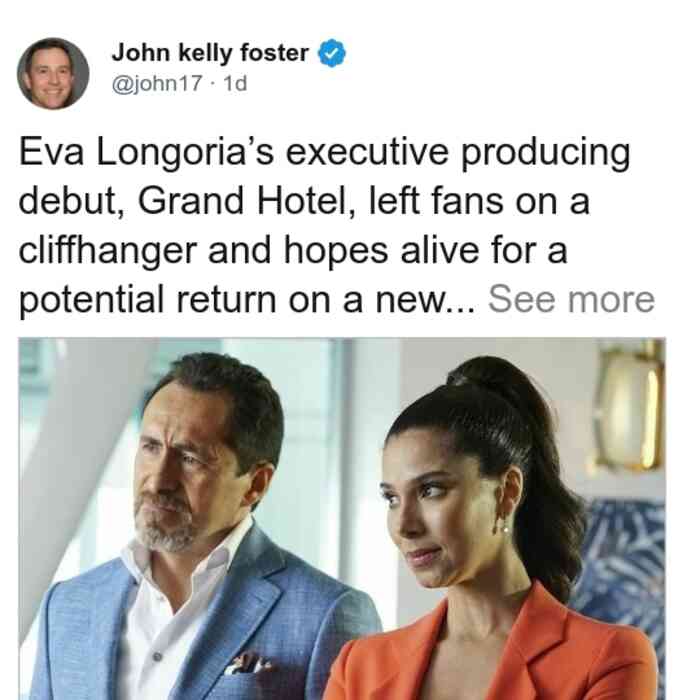Tap the line 'cliffhanger and hopes alive'

293,250
